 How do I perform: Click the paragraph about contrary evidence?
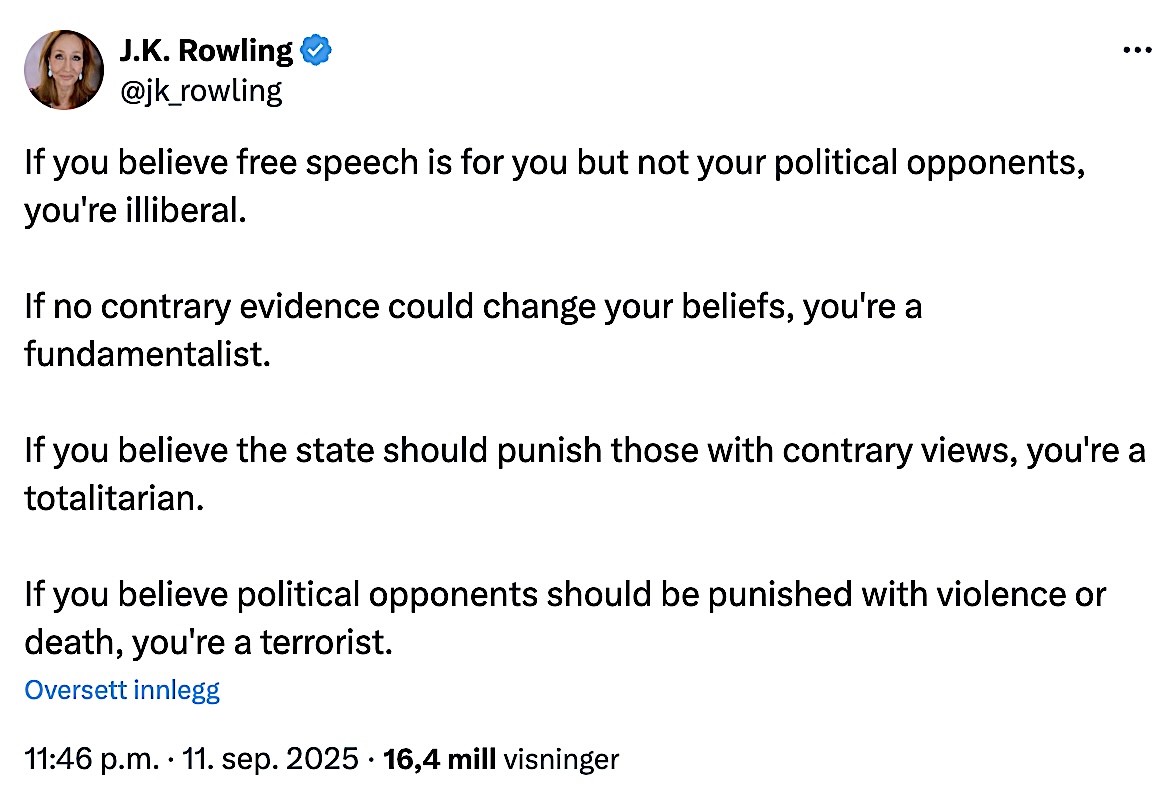[472, 330]
